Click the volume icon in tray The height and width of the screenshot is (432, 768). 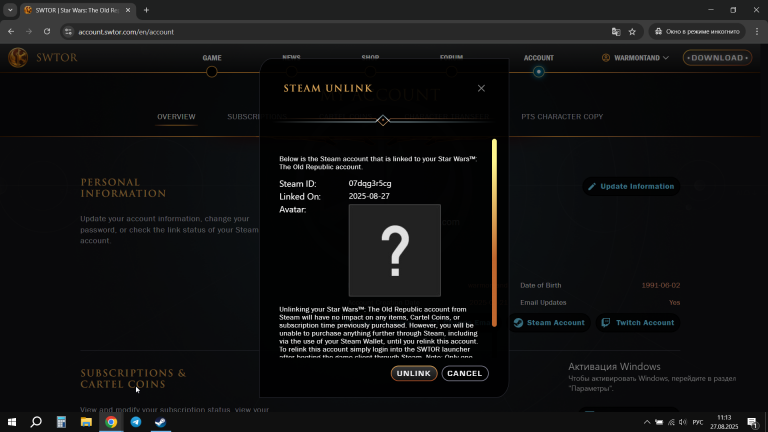click(683, 422)
